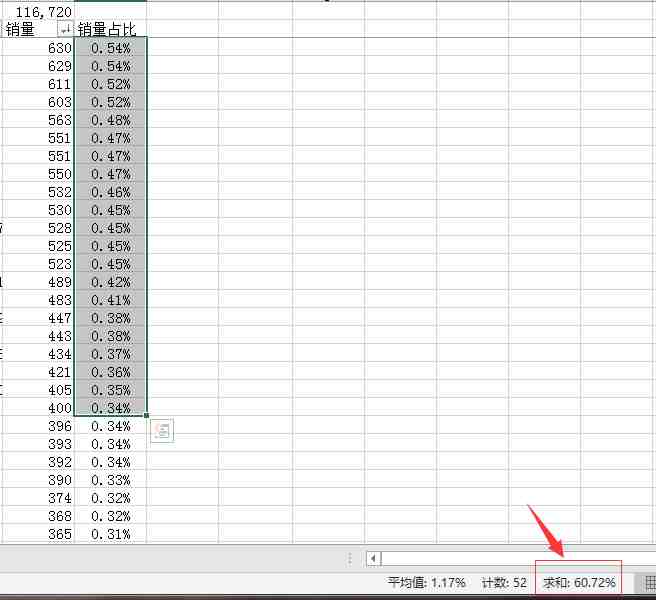
Task: Select the sales cell 434
Action: click(x=38, y=354)
